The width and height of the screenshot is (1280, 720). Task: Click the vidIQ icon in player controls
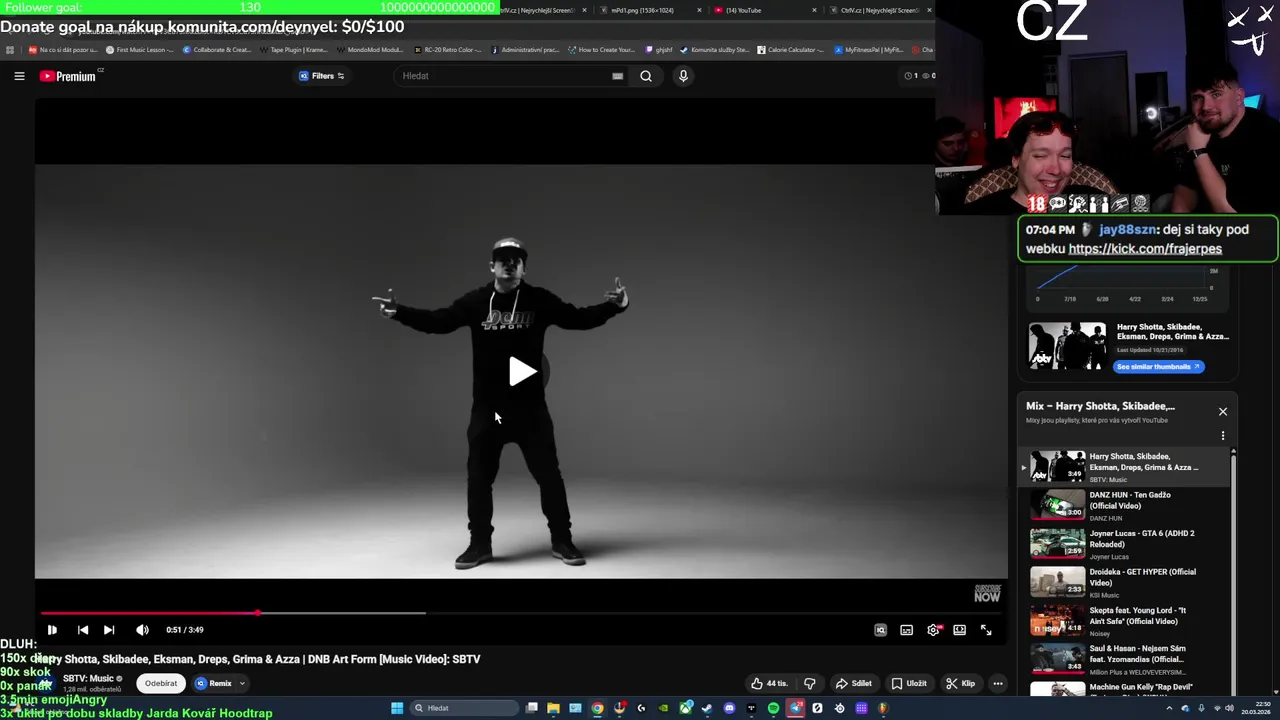coord(880,630)
